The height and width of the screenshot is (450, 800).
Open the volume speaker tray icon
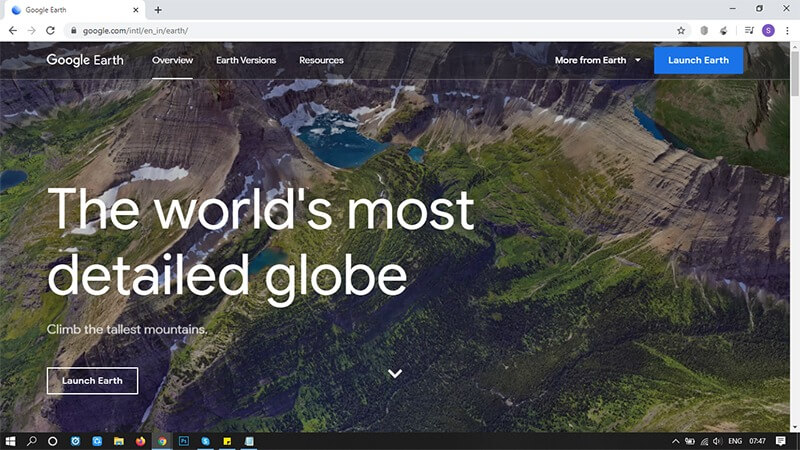pos(717,441)
